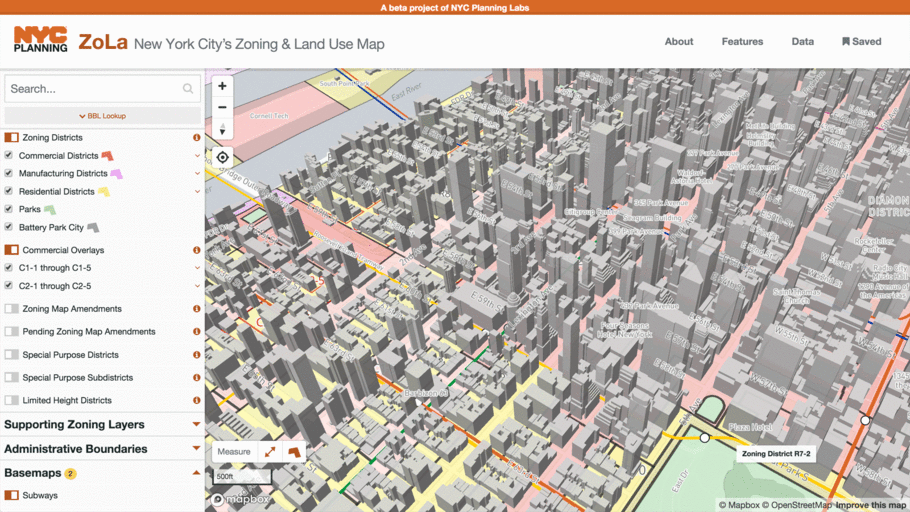Image resolution: width=910 pixels, height=512 pixels.
Task: Expand Supporting Zoning Layers section
Action: coord(102,424)
